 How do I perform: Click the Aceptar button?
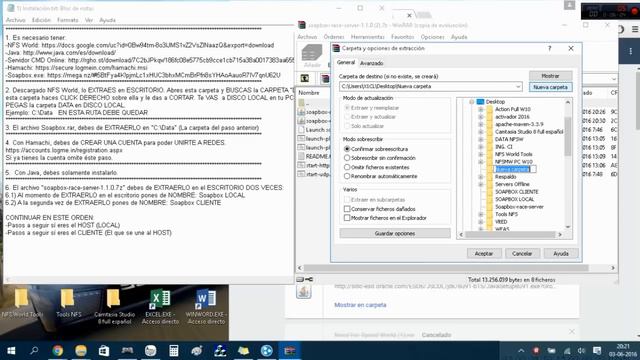coord(484,253)
